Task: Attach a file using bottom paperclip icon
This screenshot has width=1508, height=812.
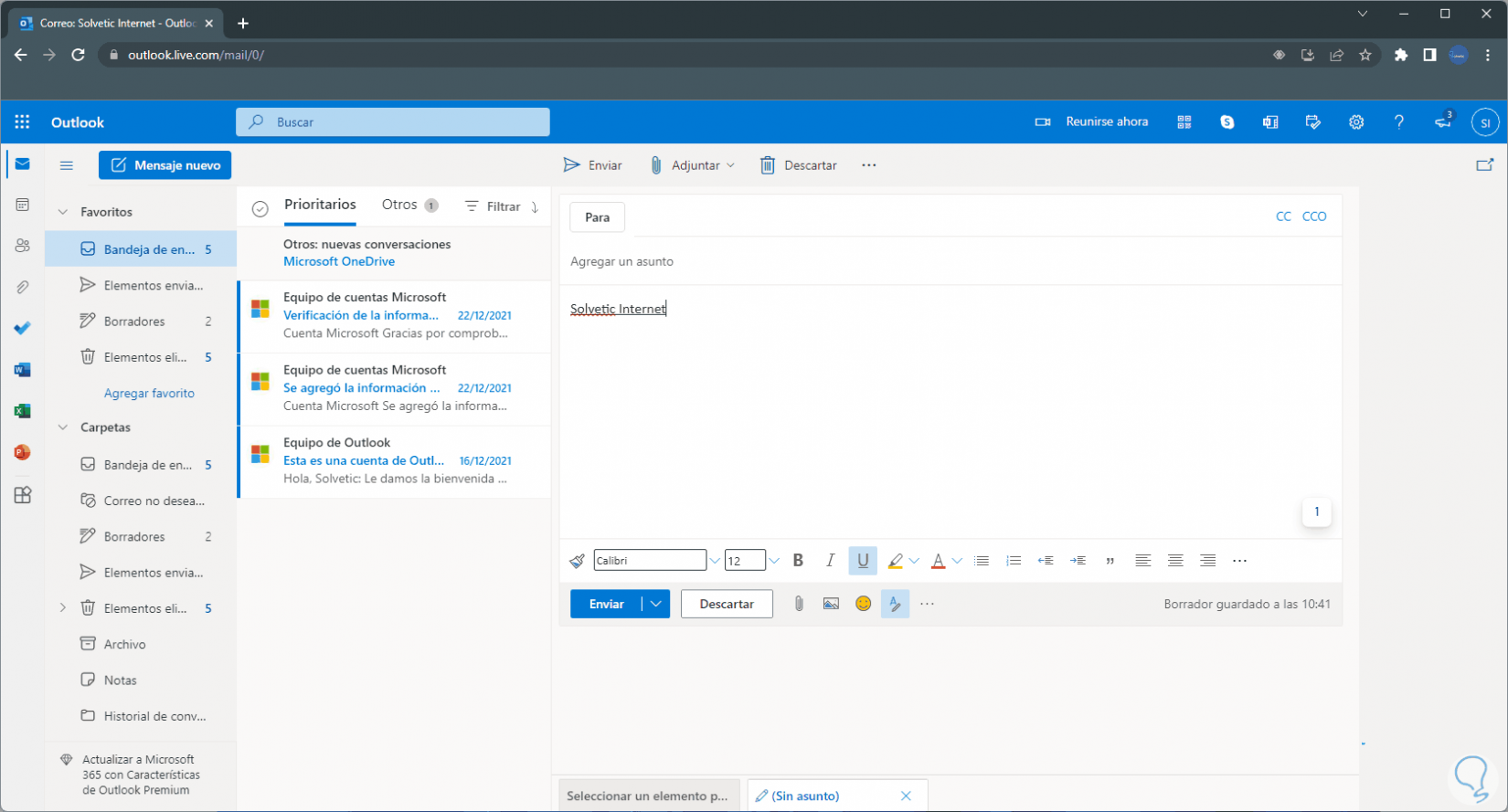Action: click(x=799, y=604)
